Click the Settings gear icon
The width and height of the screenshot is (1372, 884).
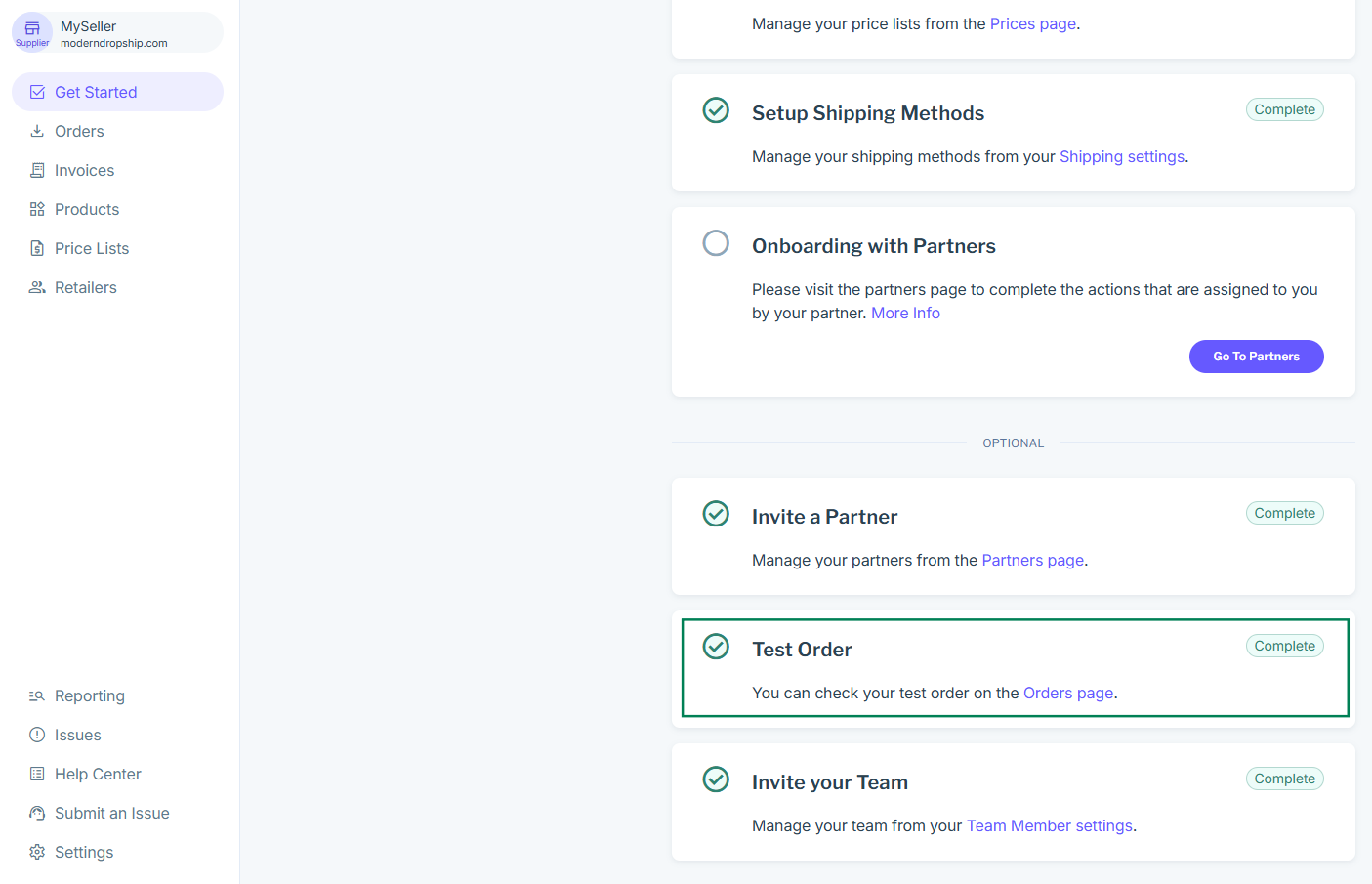coord(37,852)
